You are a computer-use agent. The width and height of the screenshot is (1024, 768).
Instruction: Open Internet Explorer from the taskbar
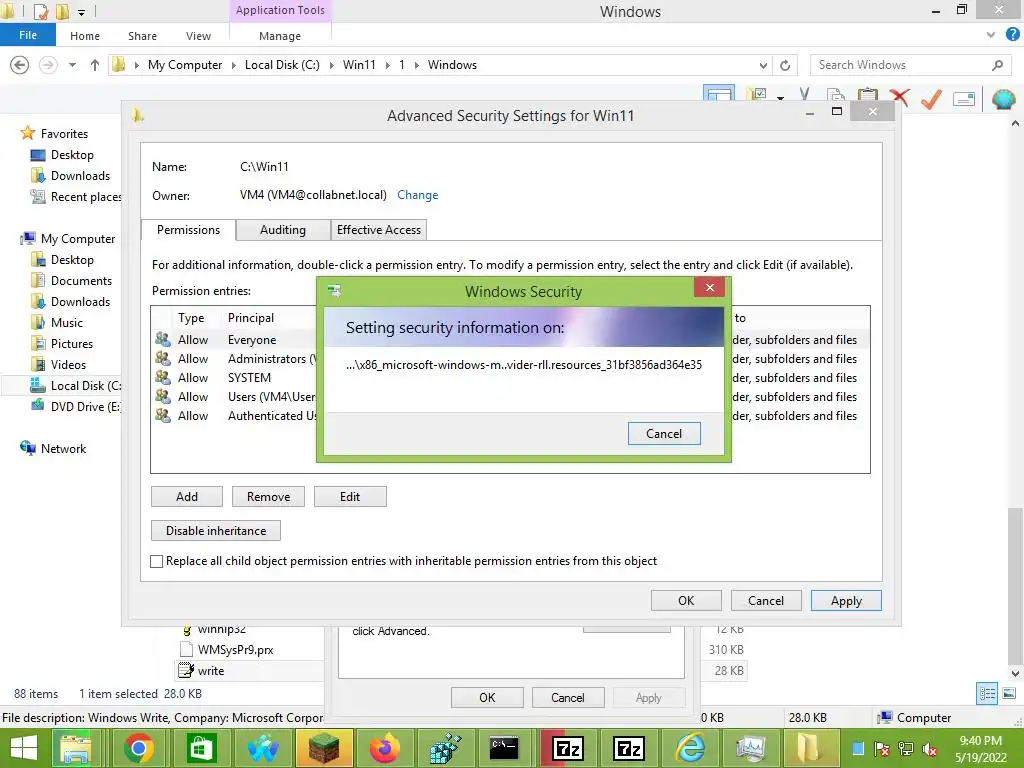(x=690, y=748)
